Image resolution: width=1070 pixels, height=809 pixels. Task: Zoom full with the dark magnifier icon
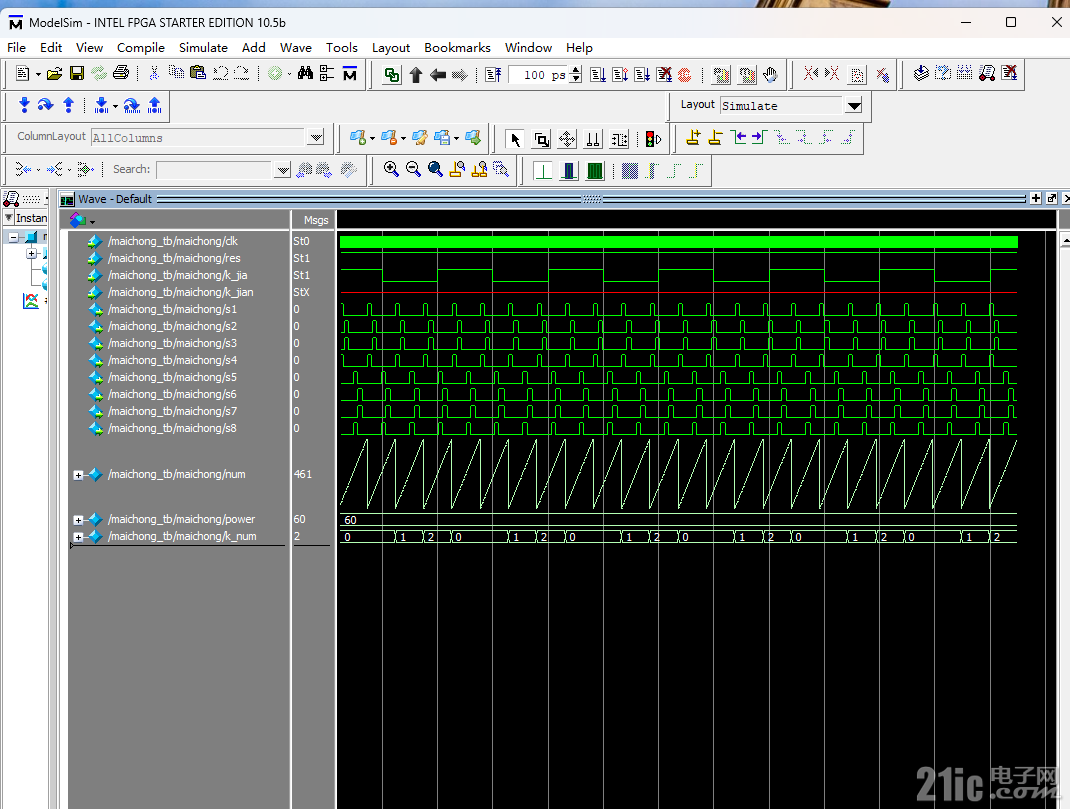tap(435, 169)
